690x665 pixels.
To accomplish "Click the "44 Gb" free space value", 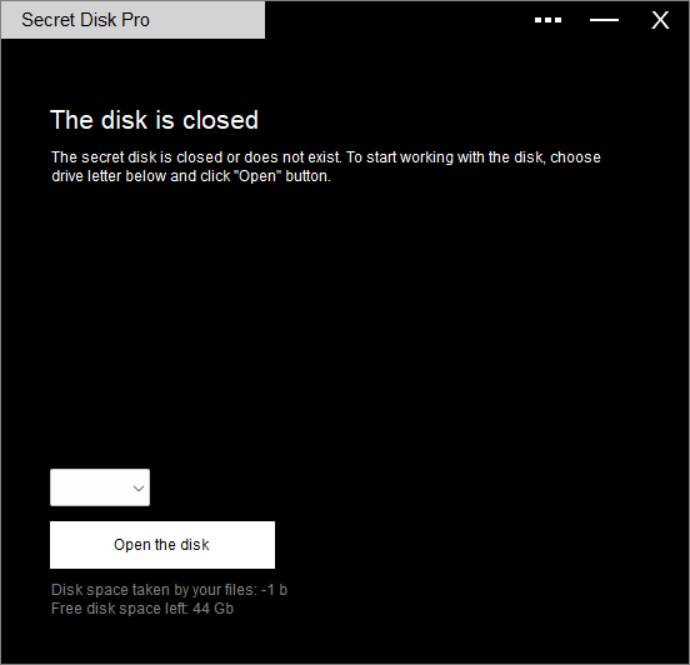I will (213, 609).
